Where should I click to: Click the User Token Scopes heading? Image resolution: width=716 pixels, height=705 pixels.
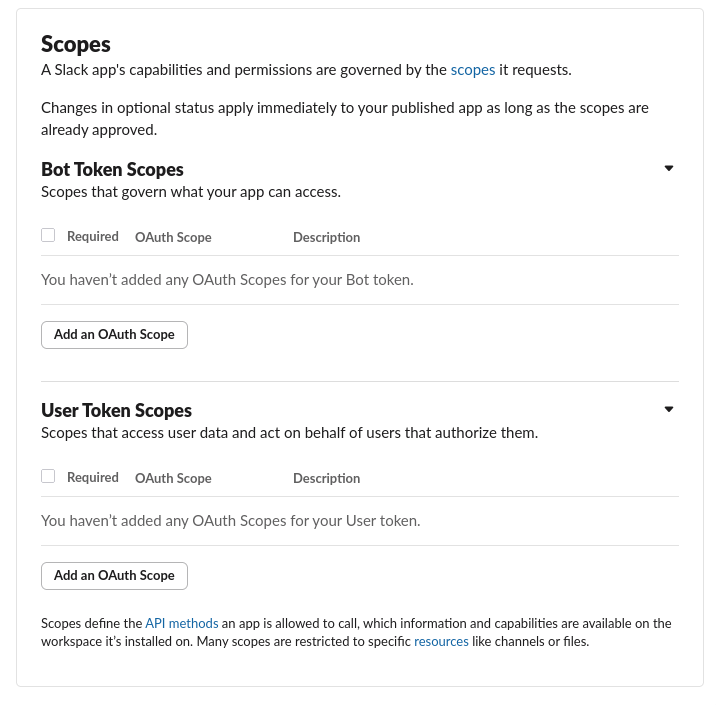pyautogui.click(x=116, y=410)
